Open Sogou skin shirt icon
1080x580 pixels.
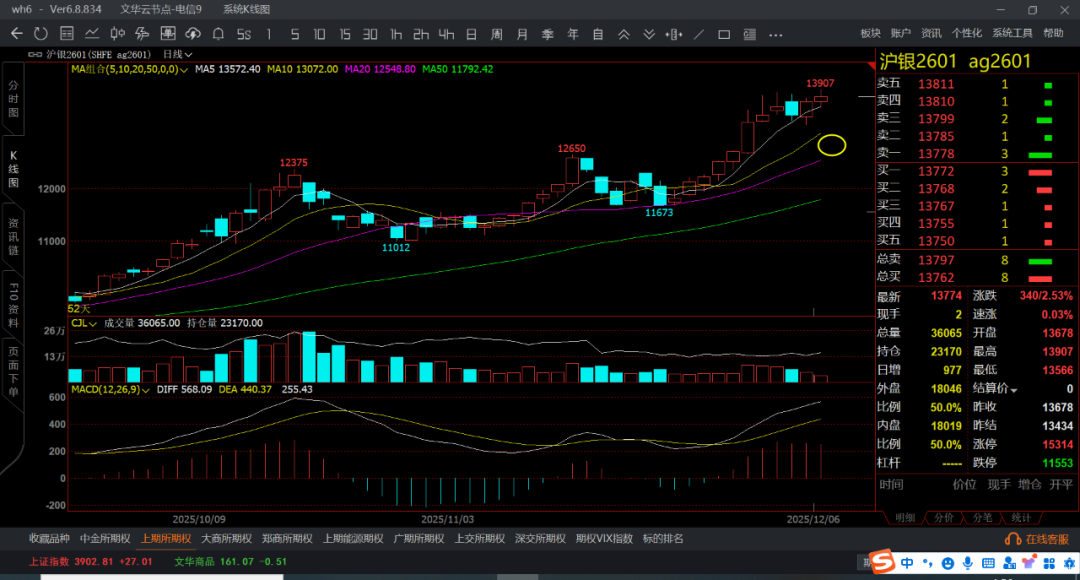pyautogui.click(x=1030, y=563)
